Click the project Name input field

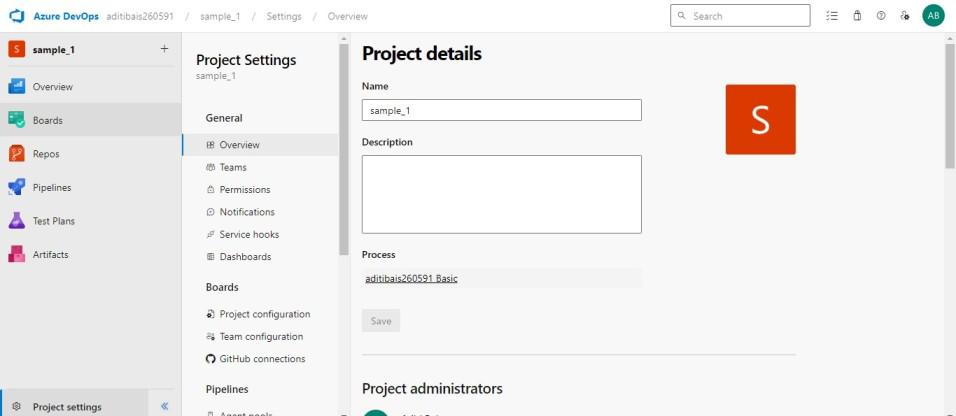(x=501, y=110)
